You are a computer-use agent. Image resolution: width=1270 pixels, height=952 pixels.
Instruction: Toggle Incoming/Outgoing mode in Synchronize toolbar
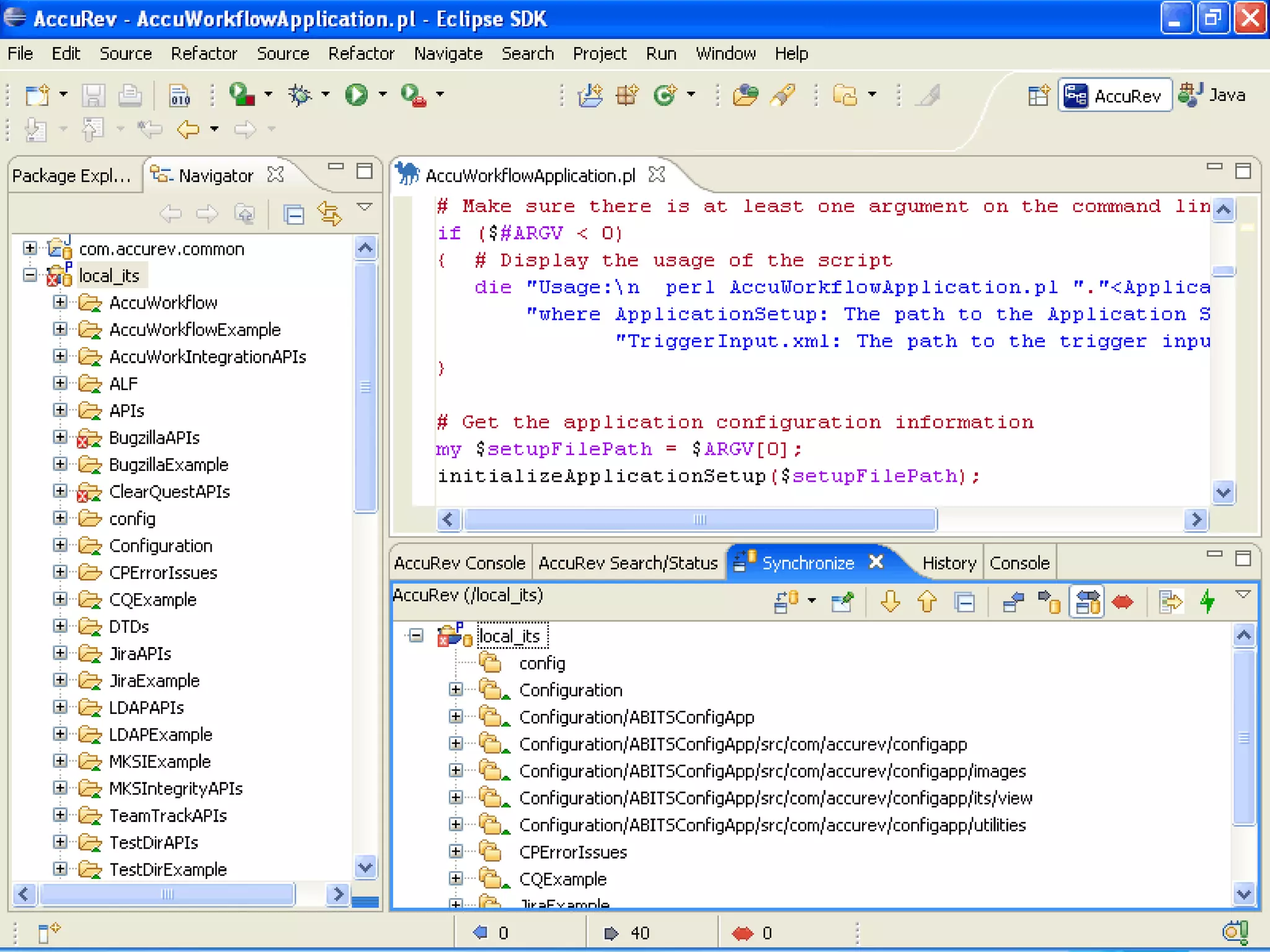coord(1087,601)
